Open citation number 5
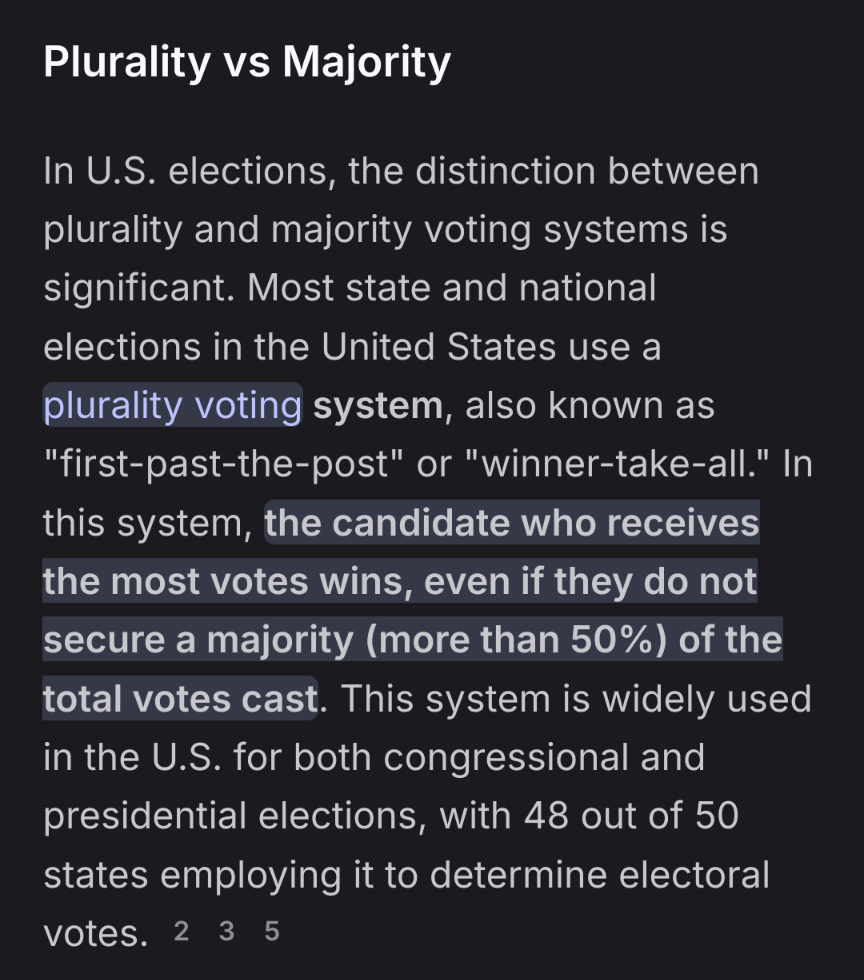Viewport: 864px width, 980px height. point(272,931)
